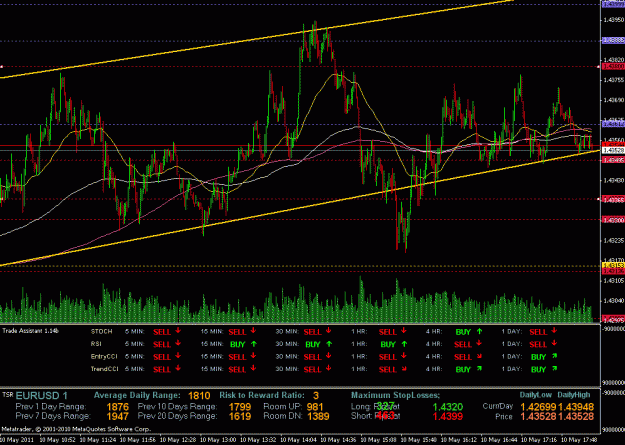Click the STOCH 4 HR green up arrow

click(479, 331)
